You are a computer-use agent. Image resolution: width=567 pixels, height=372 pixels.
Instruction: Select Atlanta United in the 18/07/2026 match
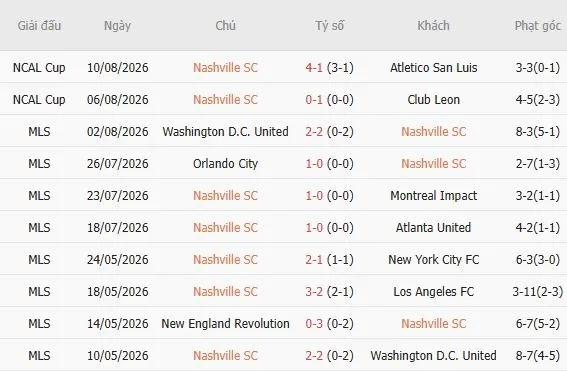pos(434,228)
